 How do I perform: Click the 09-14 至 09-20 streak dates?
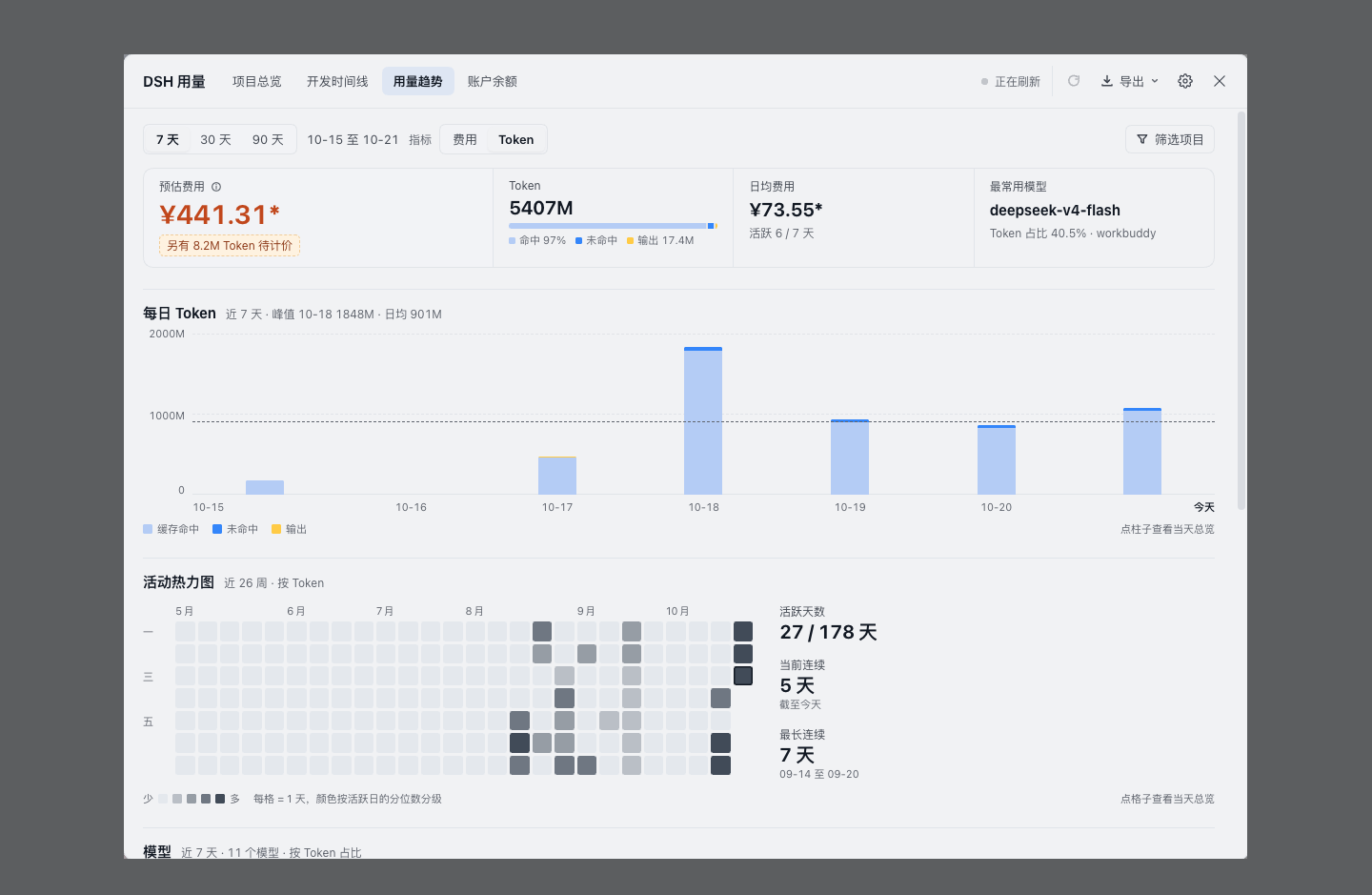tap(819, 774)
